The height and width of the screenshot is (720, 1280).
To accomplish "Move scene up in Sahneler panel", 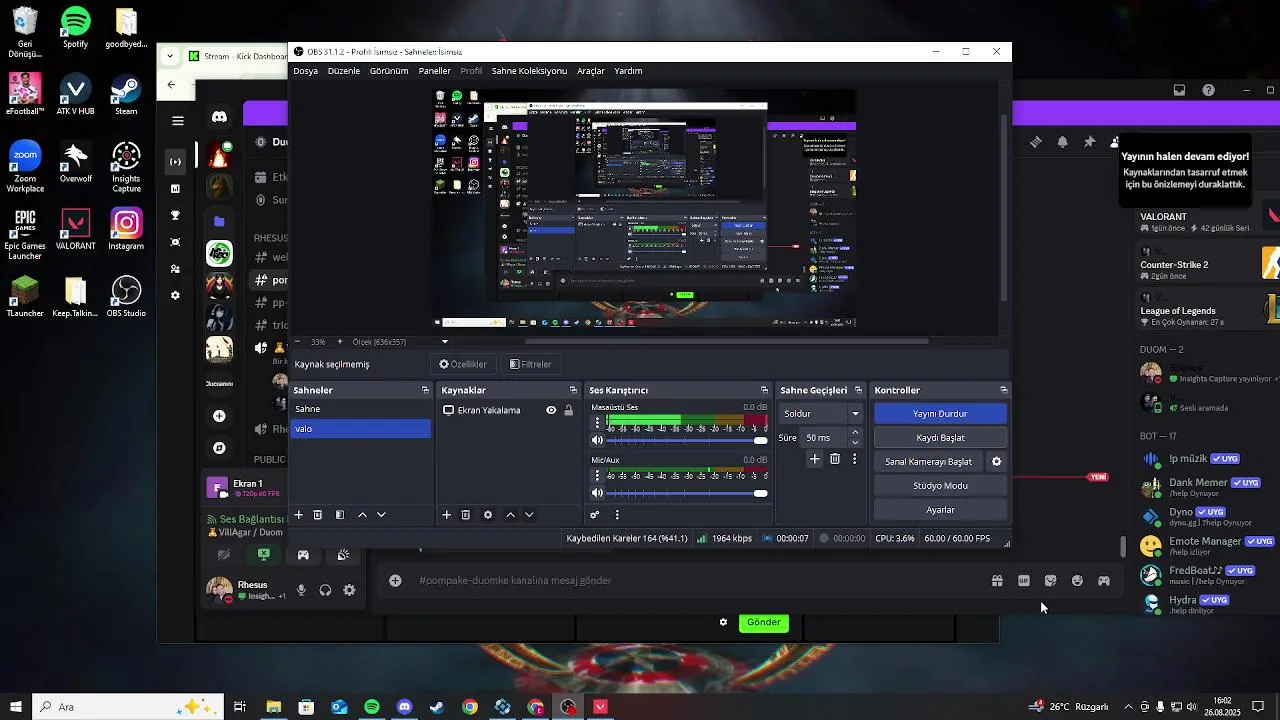I will [362, 515].
